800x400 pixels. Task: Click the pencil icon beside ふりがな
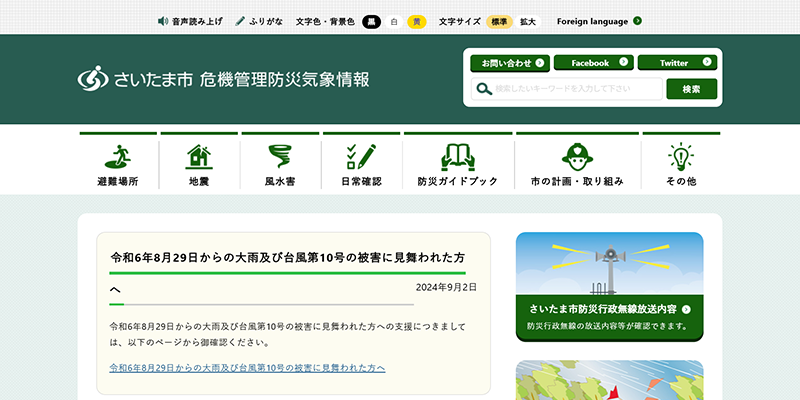[240, 21]
